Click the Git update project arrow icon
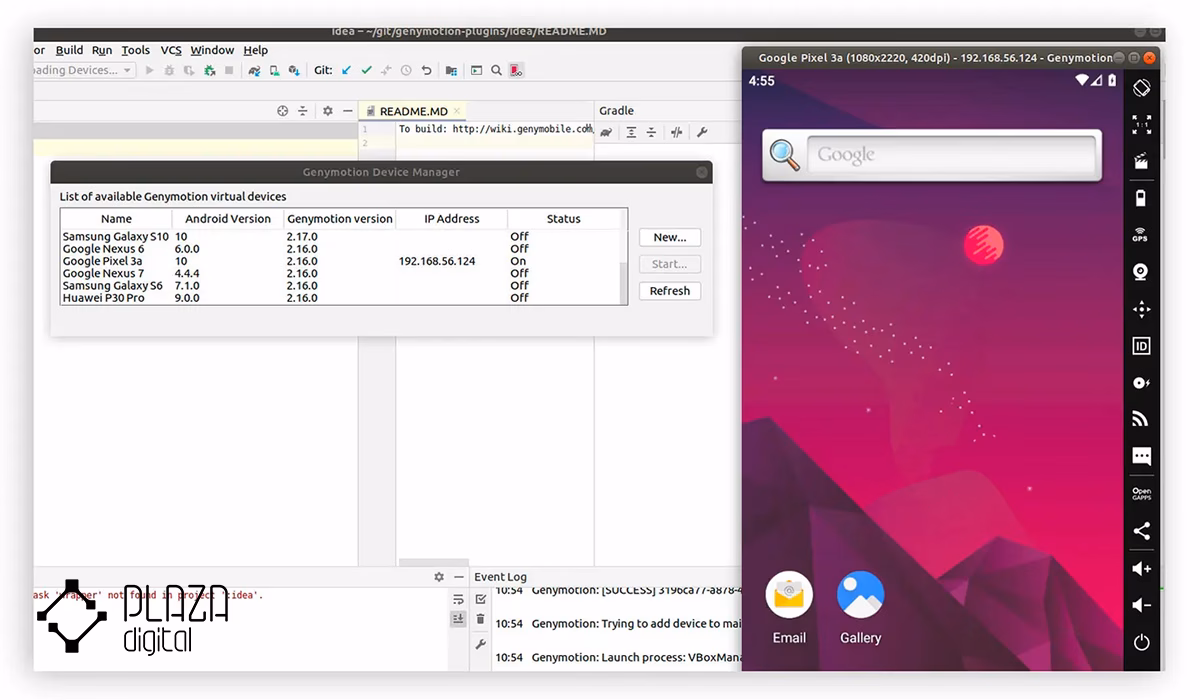The height and width of the screenshot is (700, 1200). point(347,70)
